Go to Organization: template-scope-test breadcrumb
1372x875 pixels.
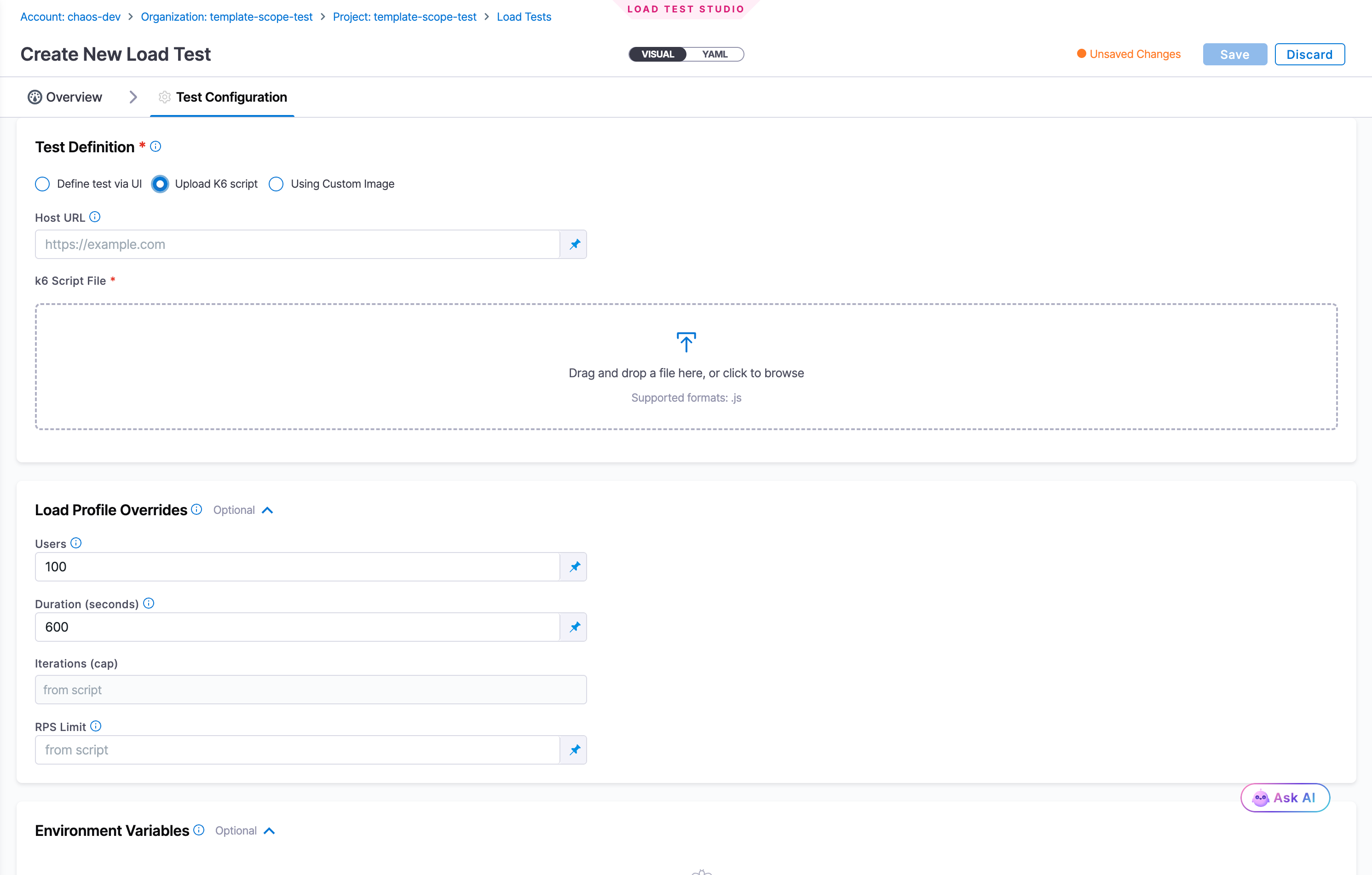(227, 17)
